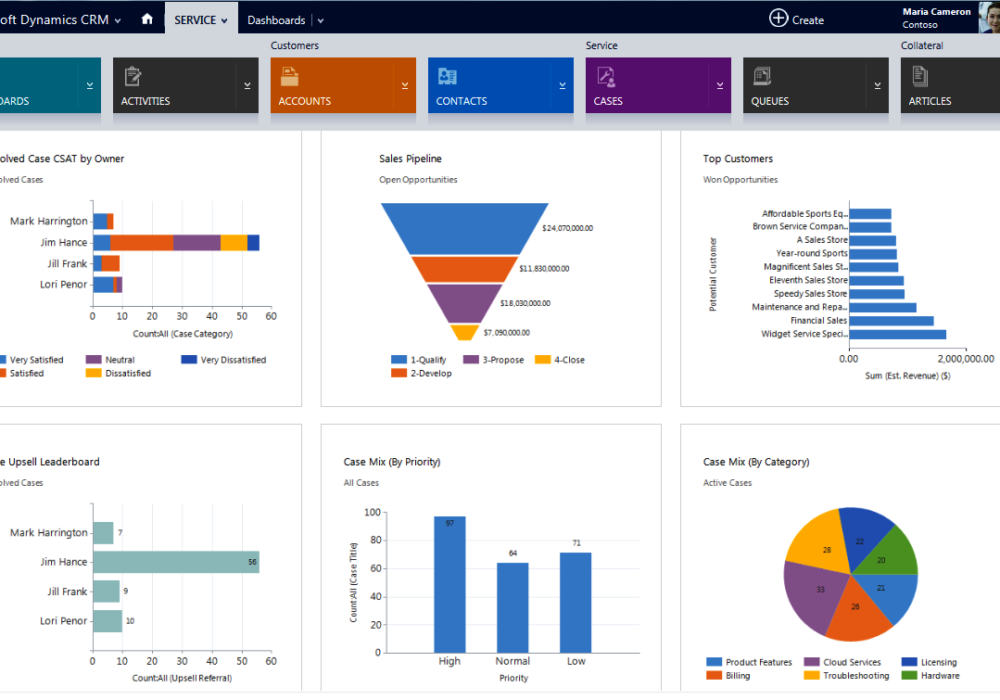
Task: Expand the Activities tile dropdown arrow
Action: point(247,86)
